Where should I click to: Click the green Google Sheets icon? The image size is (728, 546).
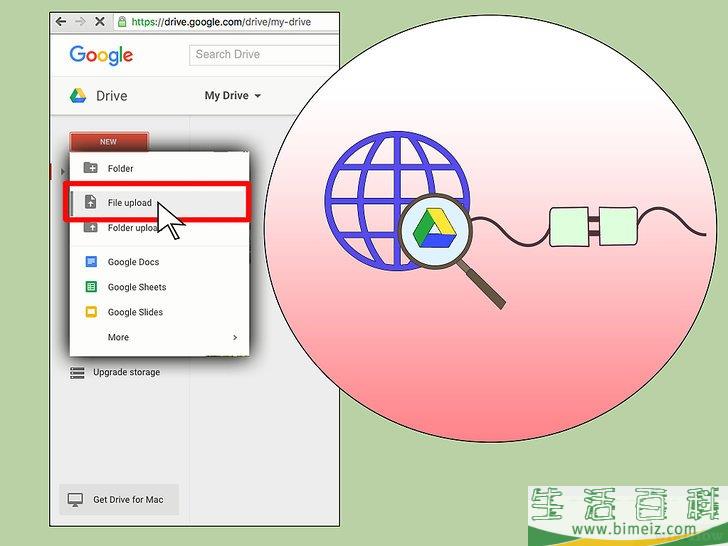[x=91, y=286]
